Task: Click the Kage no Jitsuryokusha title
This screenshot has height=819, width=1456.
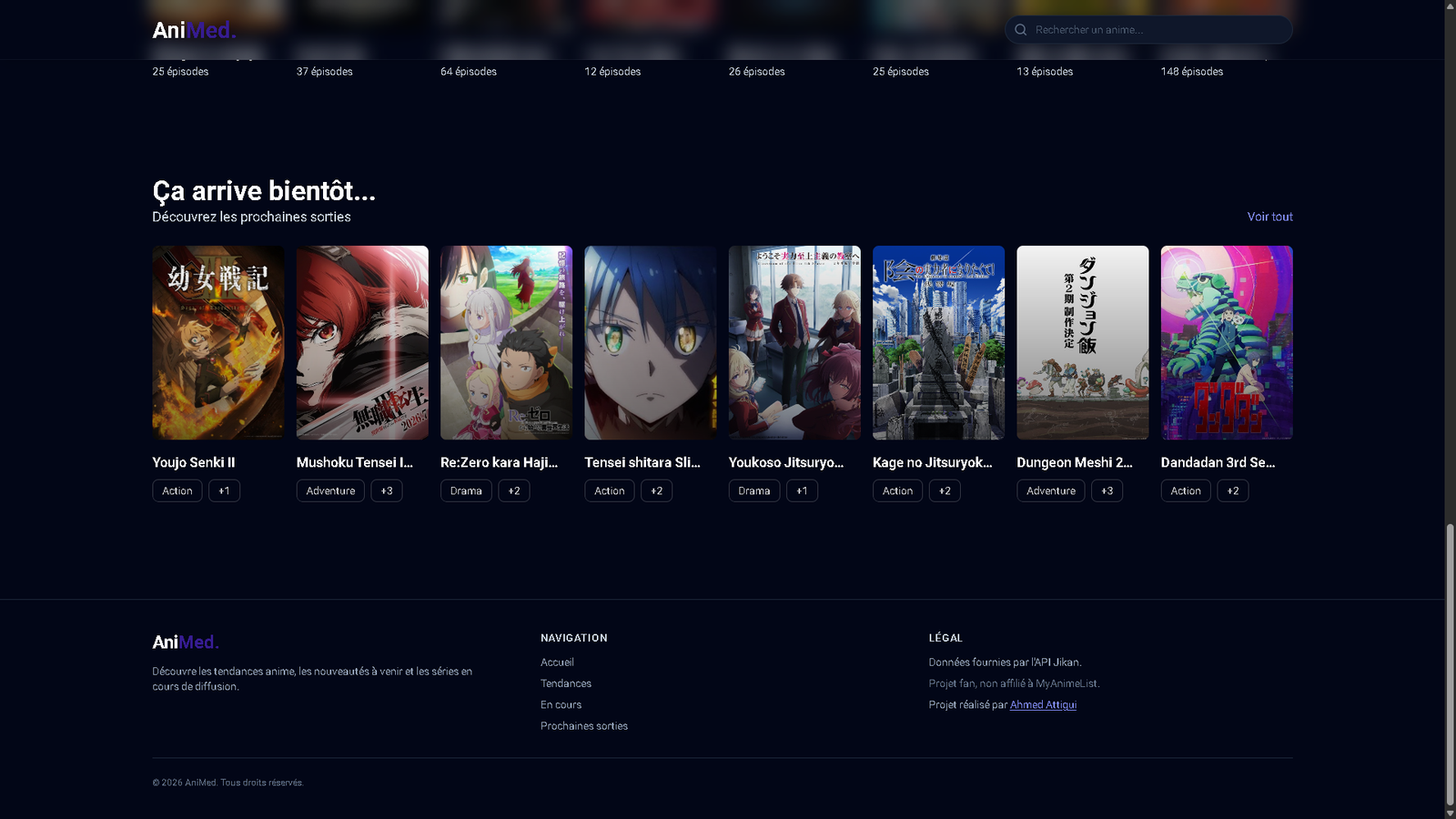Action: (x=932, y=462)
